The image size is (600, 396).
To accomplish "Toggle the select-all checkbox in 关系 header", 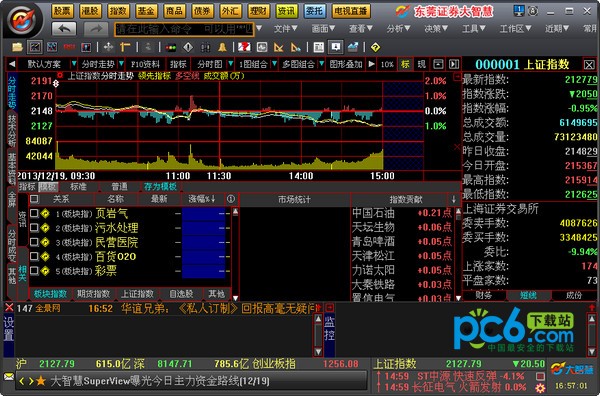I will click(x=34, y=199).
